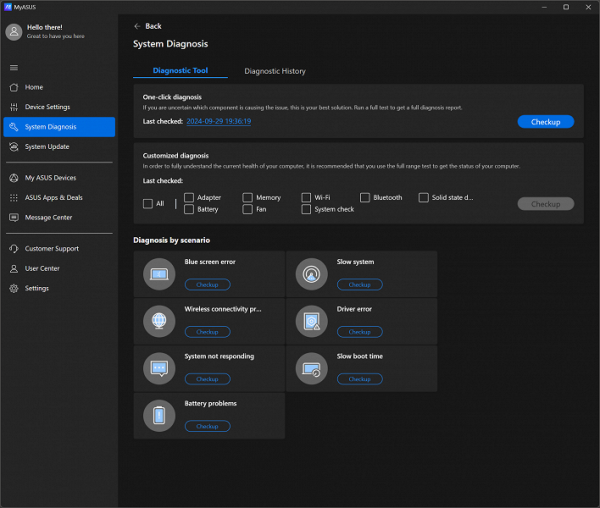This screenshot has height=508, width=600.
Task: Click the user profile avatar
Action: 14,31
